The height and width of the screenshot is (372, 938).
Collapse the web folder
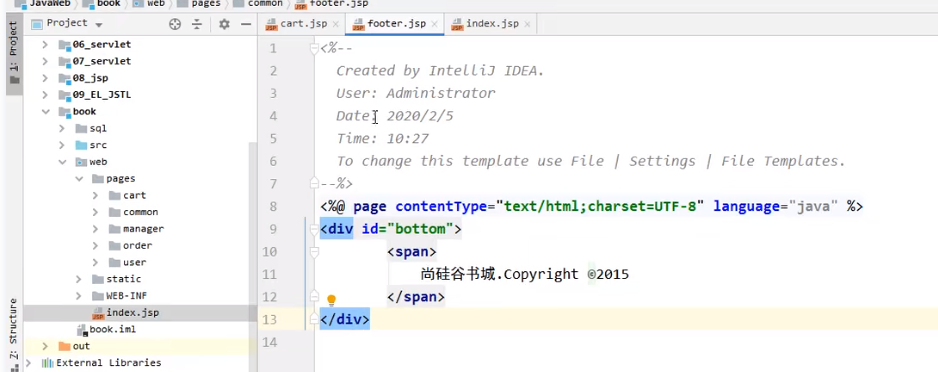pyautogui.click(x=62, y=161)
